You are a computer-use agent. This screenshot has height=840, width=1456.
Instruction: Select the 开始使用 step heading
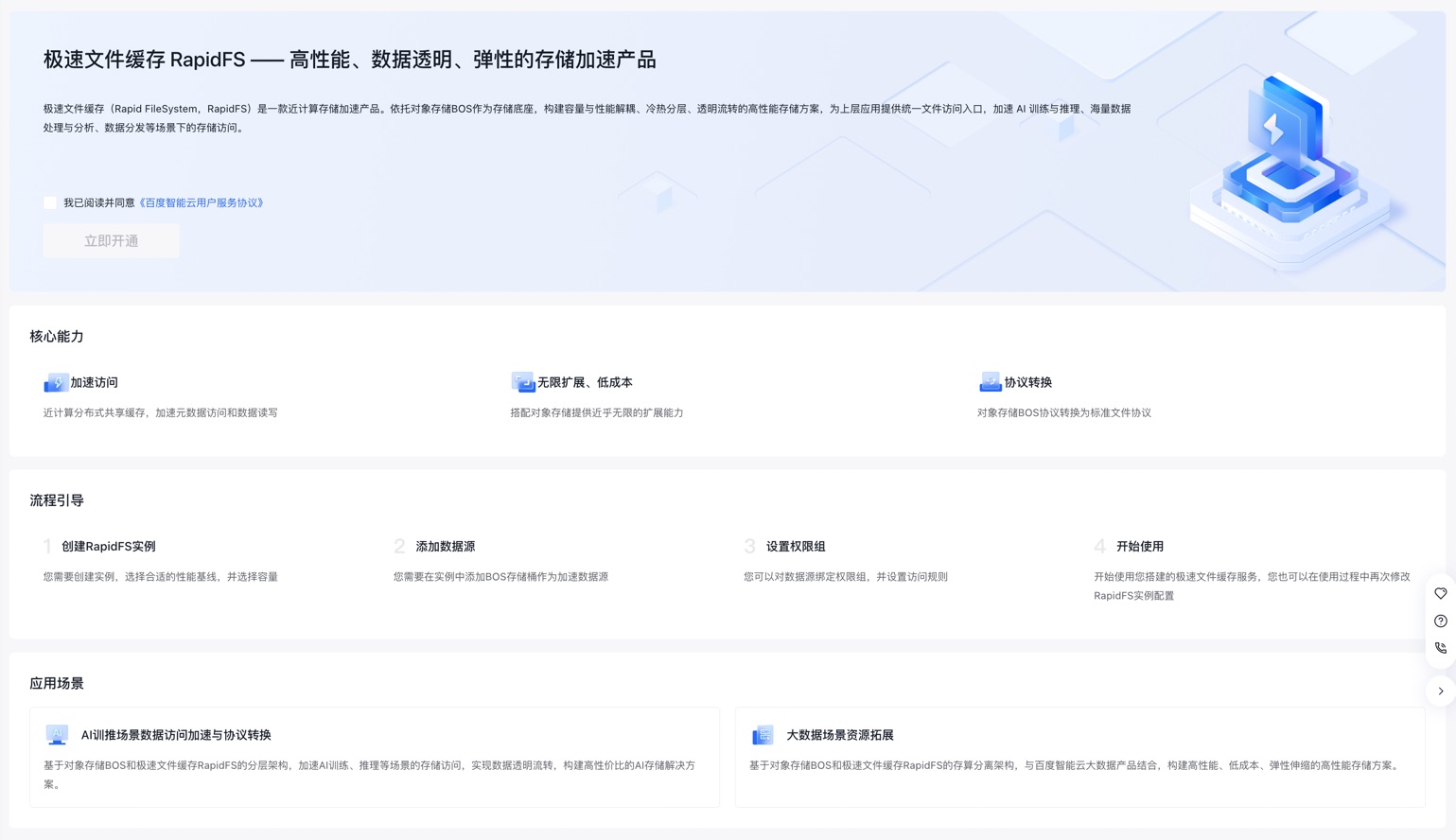1140,547
